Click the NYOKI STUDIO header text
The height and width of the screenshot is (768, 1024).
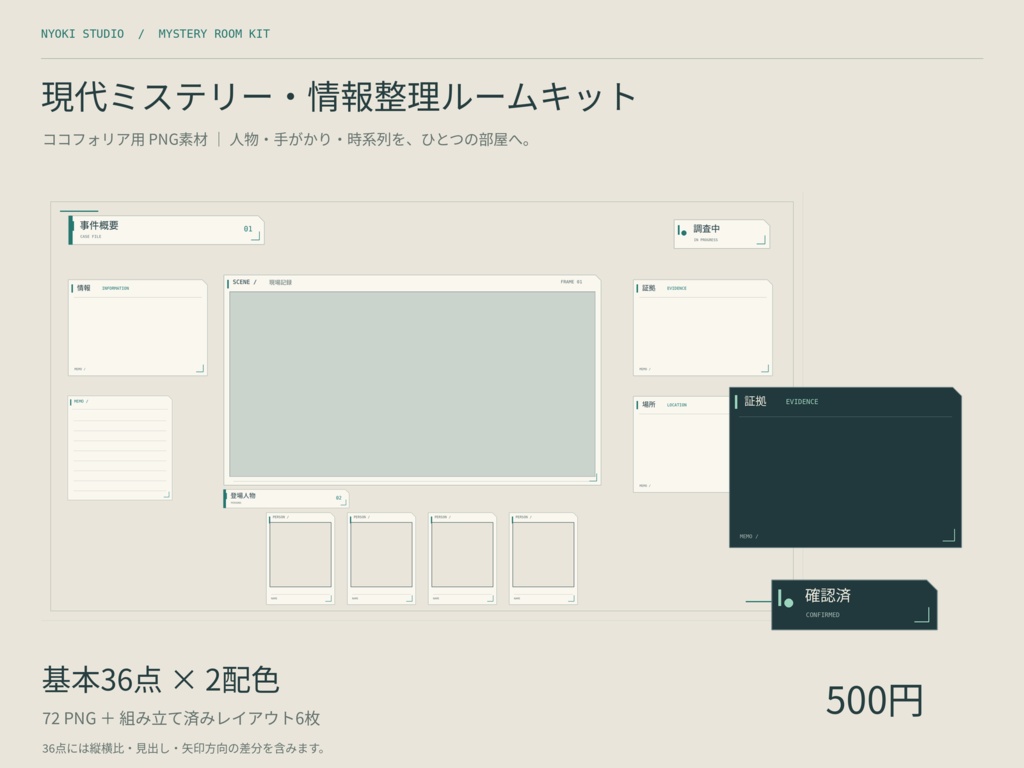pyautogui.click(x=82, y=34)
